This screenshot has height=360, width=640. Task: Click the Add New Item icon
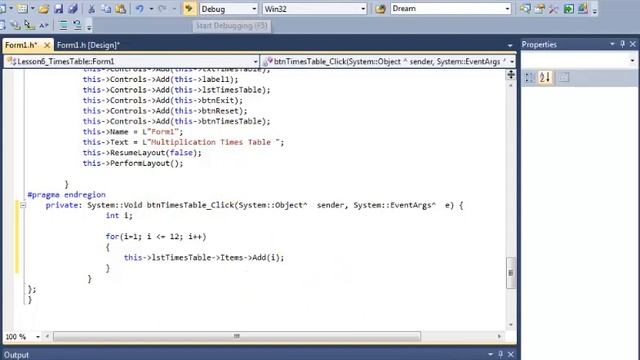tap(22, 9)
